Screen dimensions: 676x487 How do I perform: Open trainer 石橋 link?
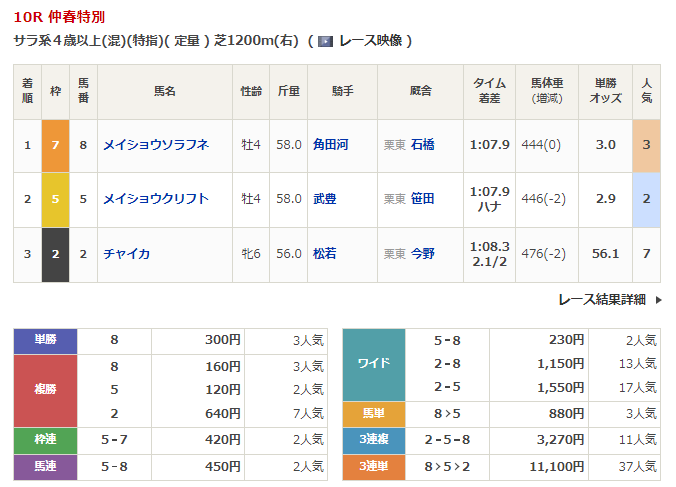[422, 145]
